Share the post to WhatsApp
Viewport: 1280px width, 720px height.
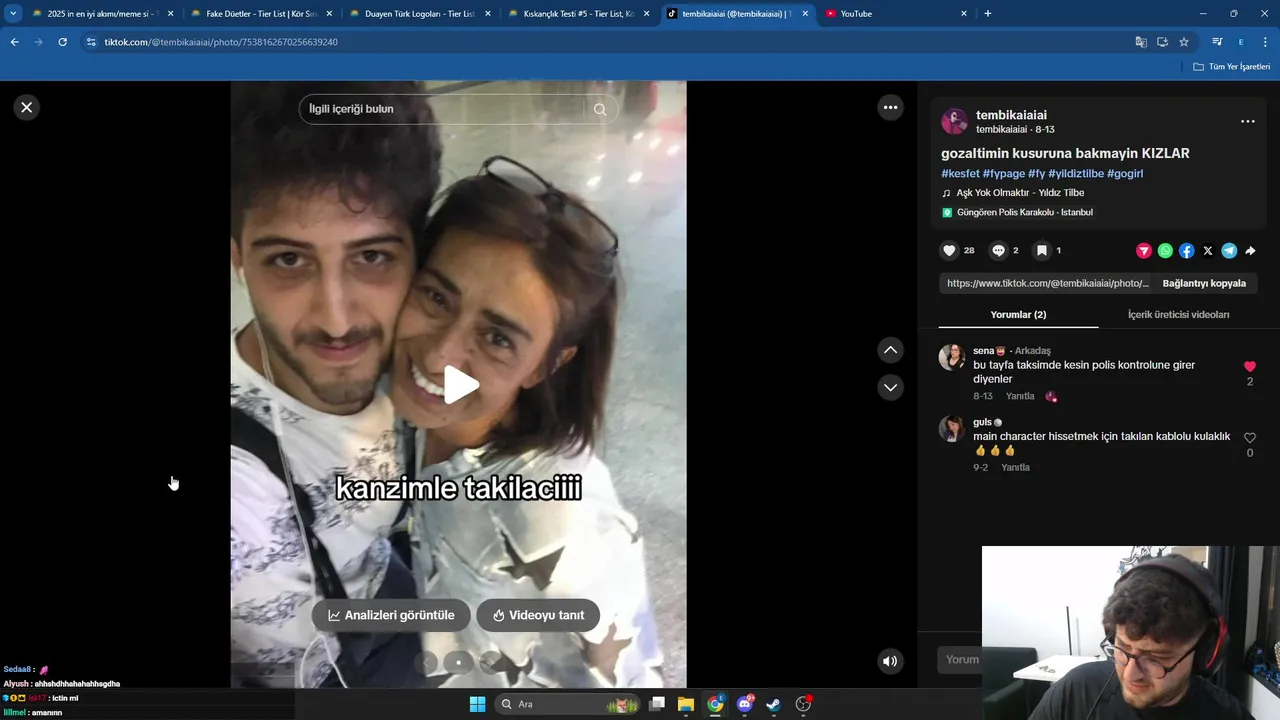[x=1165, y=251]
